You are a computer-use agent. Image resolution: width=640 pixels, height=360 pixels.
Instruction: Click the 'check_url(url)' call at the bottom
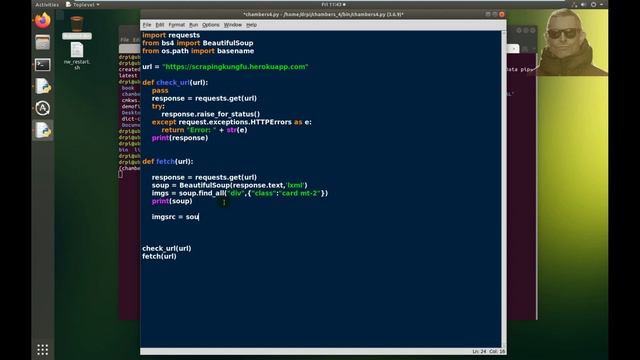click(x=167, y=248)
